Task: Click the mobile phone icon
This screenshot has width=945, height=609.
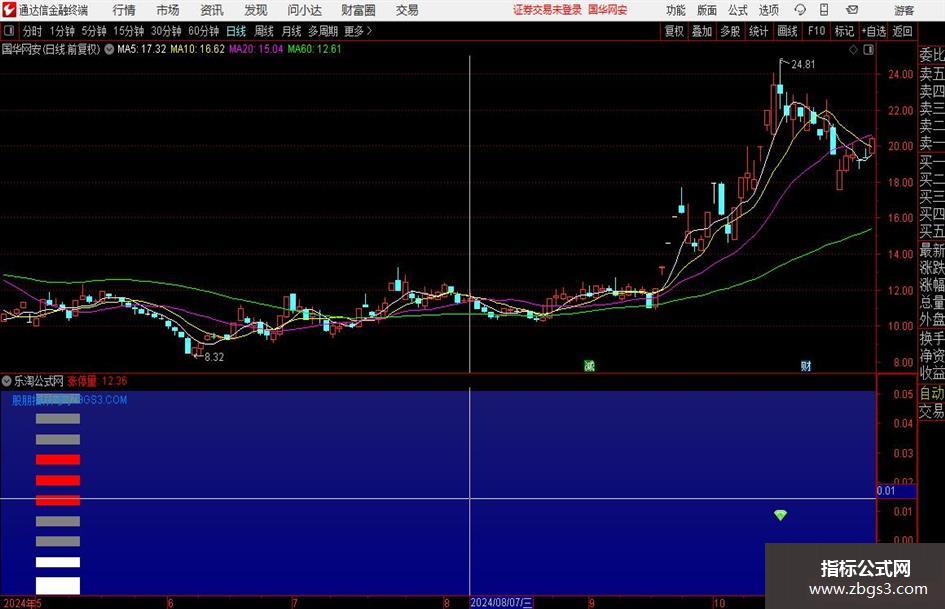Action: (x=824, y=10)
